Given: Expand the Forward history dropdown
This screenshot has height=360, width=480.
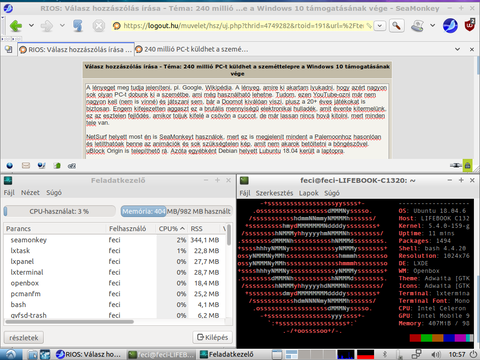Looking at the screenshot, I should coord(62,25).
